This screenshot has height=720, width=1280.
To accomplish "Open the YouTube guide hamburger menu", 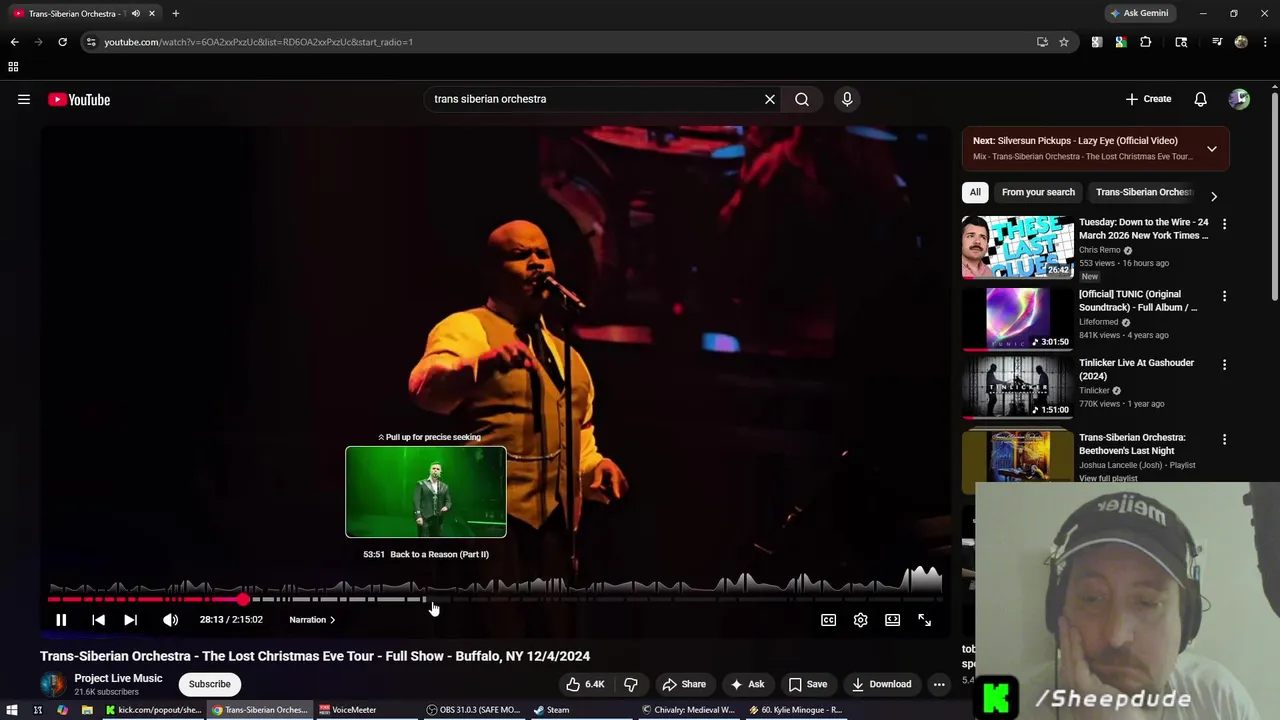I will coord(24,99).
